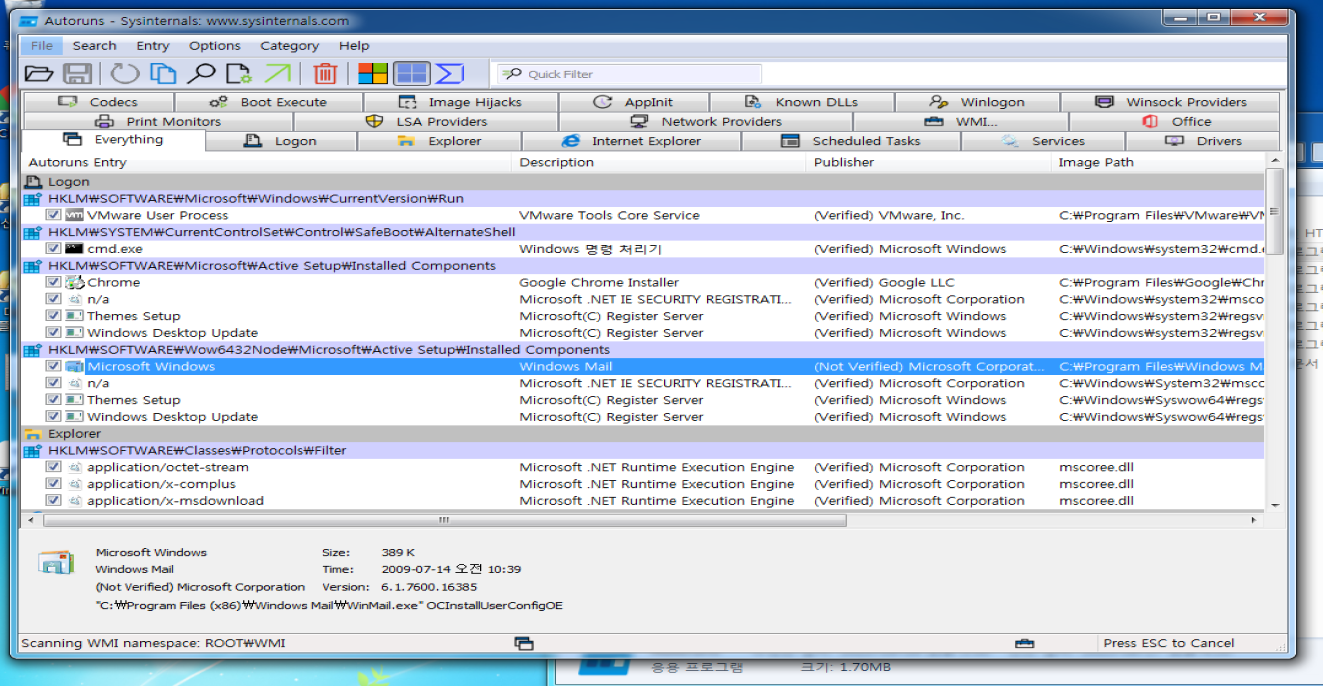Switch to the Services tab

1043,141
